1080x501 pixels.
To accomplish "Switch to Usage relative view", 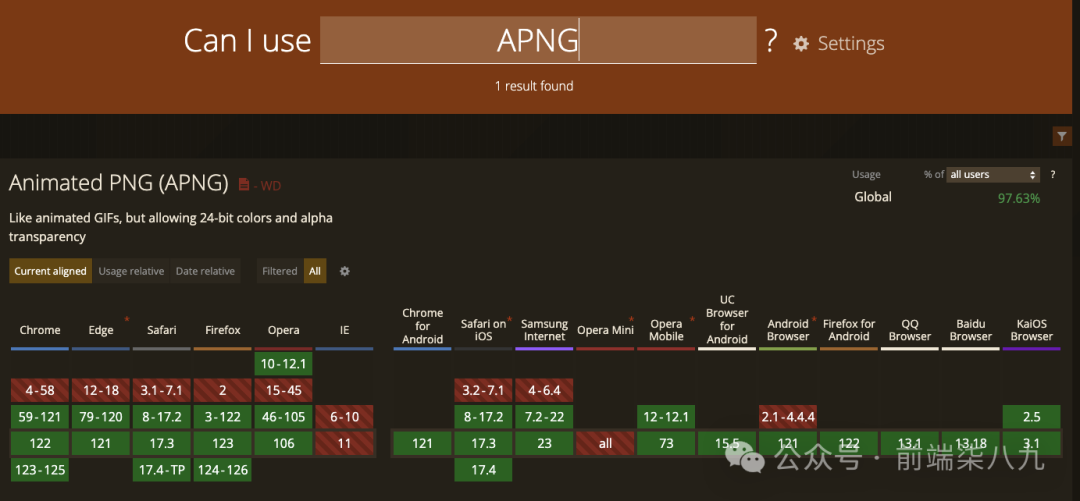I will (131, 271).
